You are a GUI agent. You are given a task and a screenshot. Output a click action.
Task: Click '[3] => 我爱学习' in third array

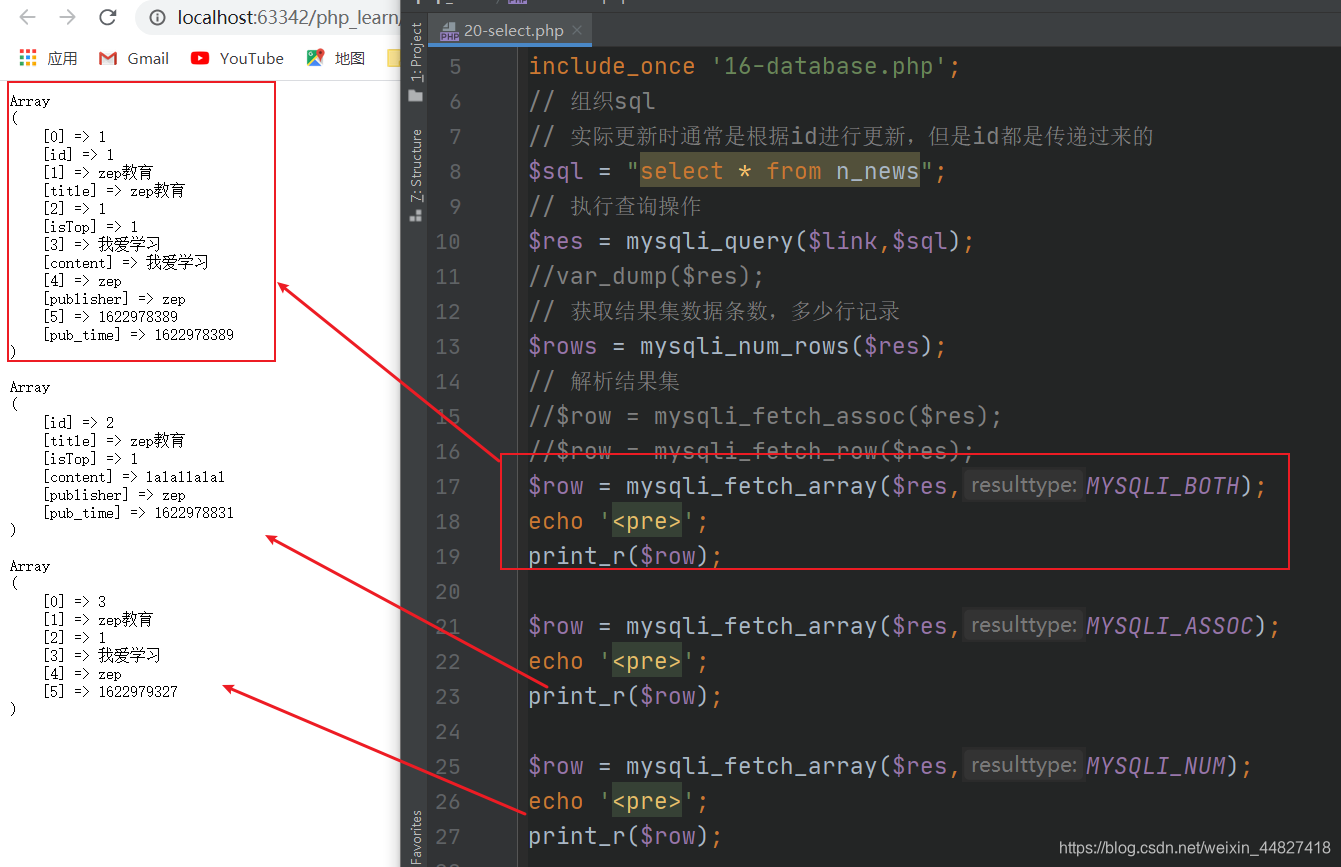pos(102,655)
